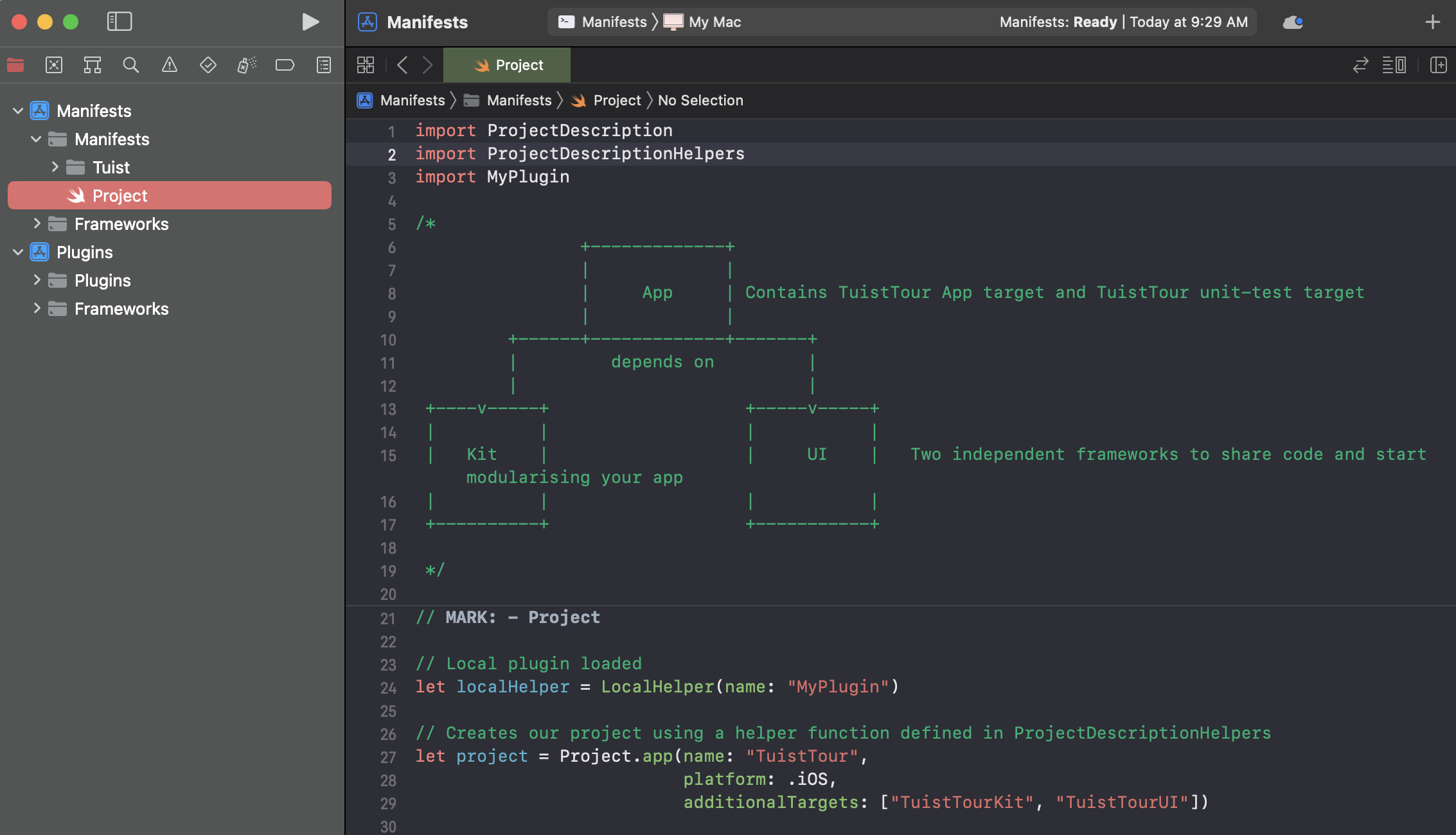Select the Project swift file in navigator
The image size is (1456, 835).
120,195
